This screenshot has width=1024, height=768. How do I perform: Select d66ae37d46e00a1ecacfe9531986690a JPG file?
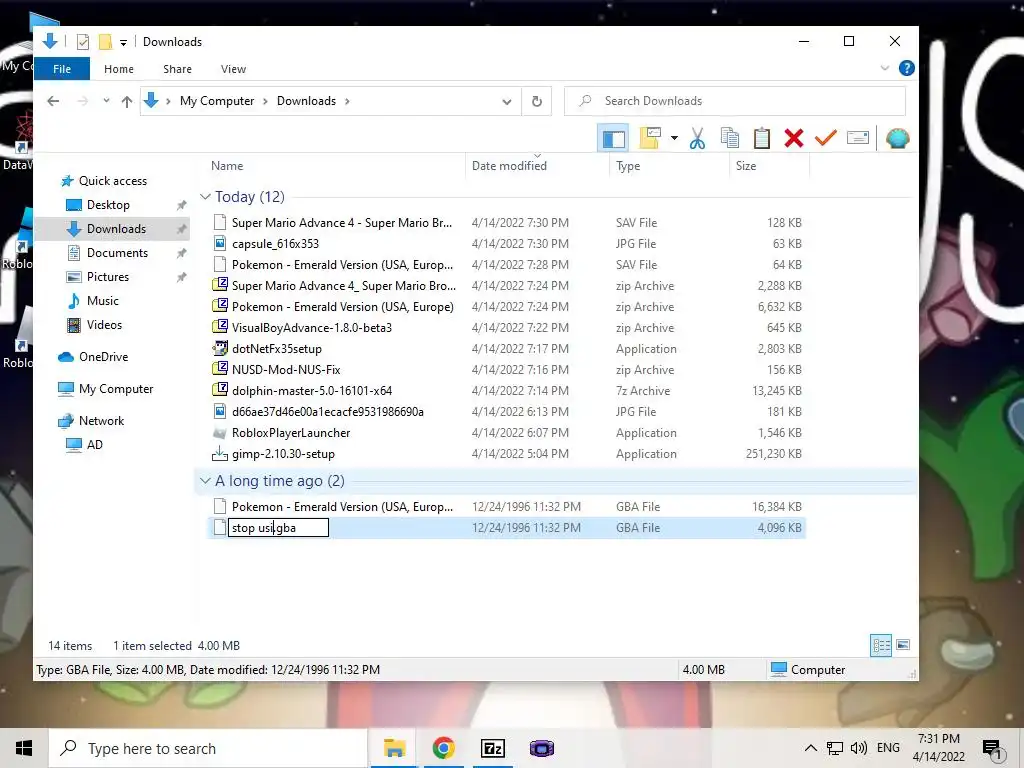(x=327, y=412)
